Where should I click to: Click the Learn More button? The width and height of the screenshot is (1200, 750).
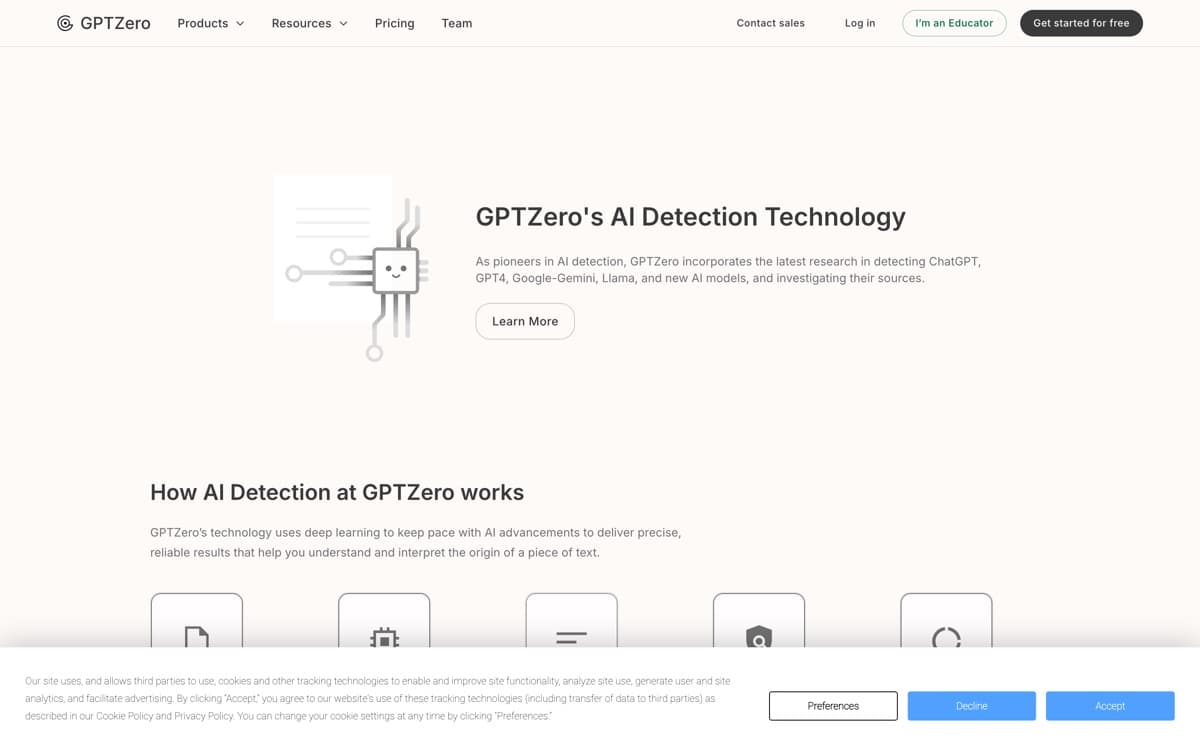click(525, 321)
